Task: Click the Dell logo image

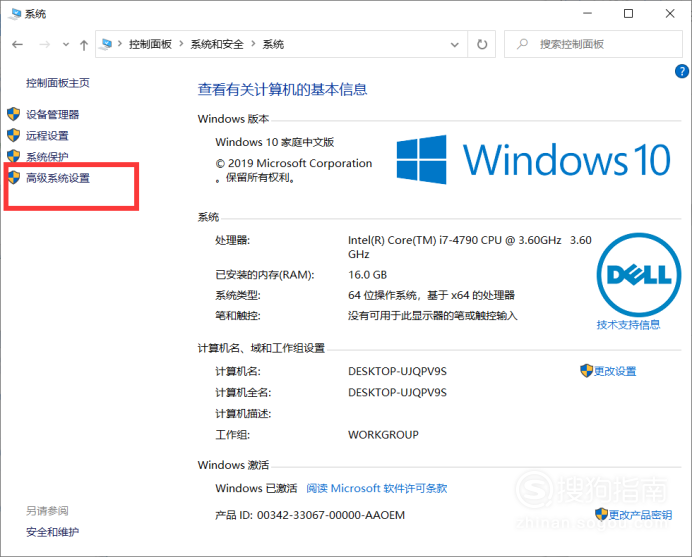Action: point(639,275)
